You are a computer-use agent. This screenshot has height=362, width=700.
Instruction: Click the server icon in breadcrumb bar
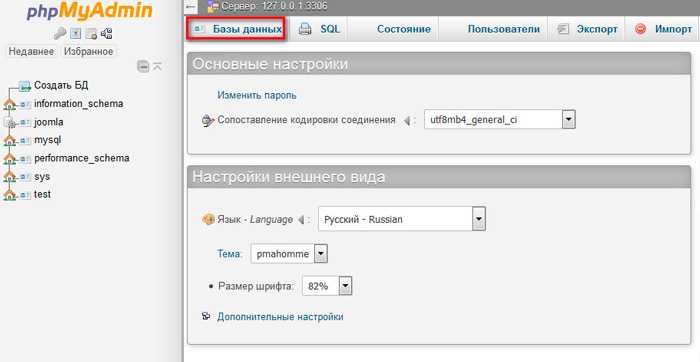213,6
